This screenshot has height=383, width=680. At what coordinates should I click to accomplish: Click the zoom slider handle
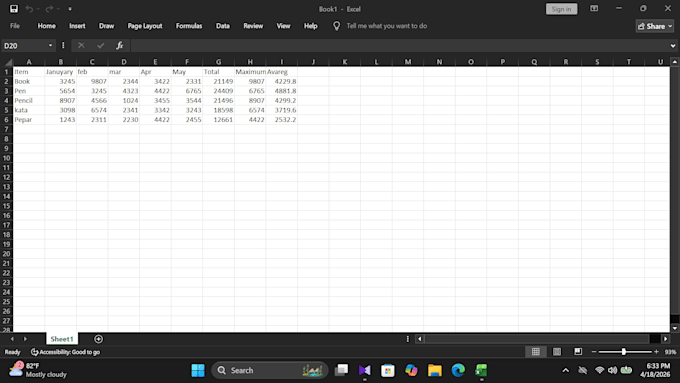tap(624, 352)
